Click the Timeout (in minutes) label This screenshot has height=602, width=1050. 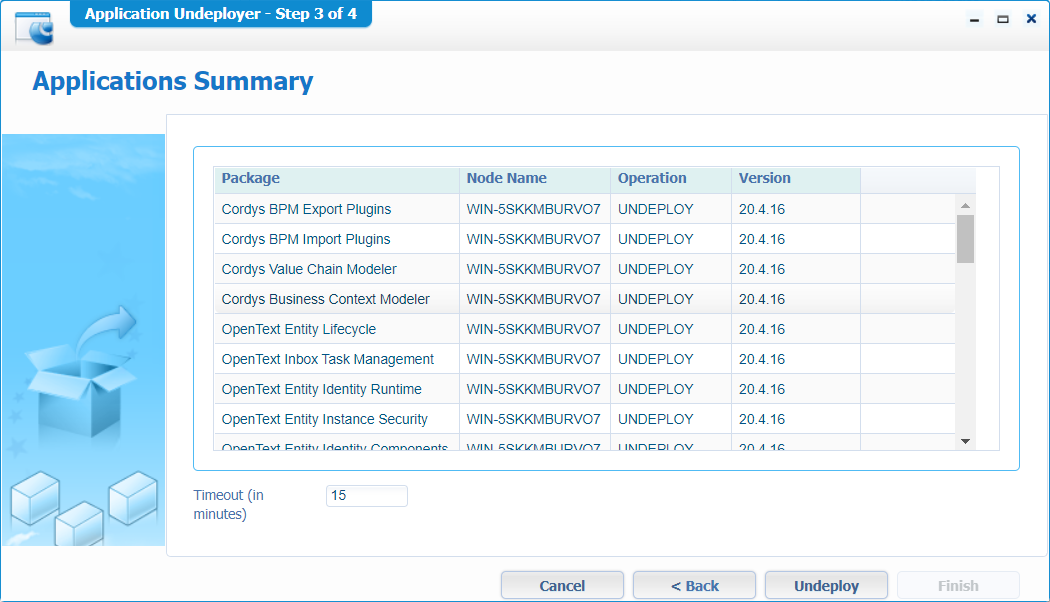[228, 504]
